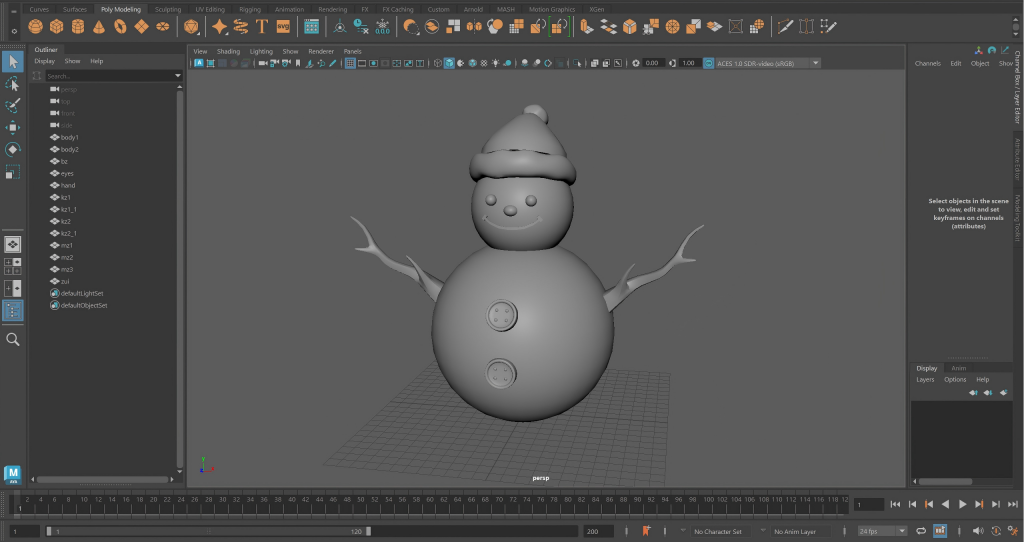Click the polygon cylinder shelf icon
The image size is (1024, 542).
(78, 26)
